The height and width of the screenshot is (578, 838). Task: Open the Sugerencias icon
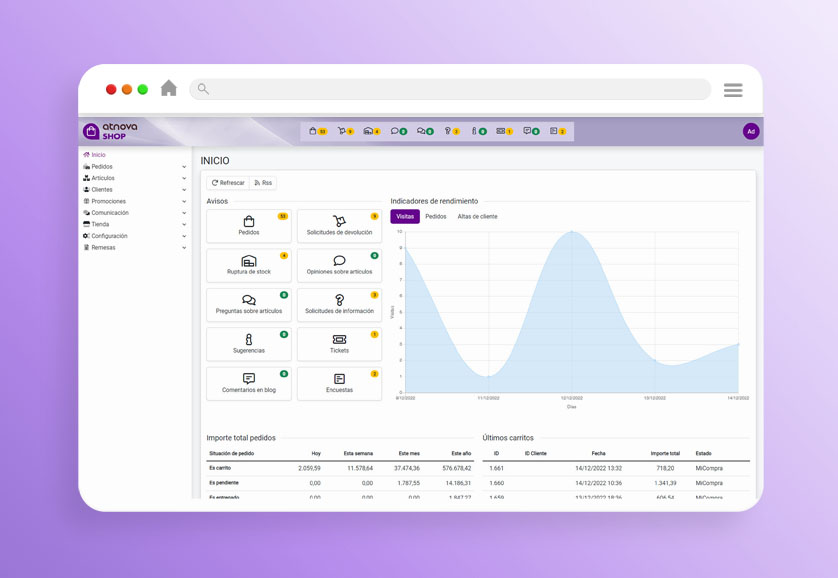[x=249, y=340]
